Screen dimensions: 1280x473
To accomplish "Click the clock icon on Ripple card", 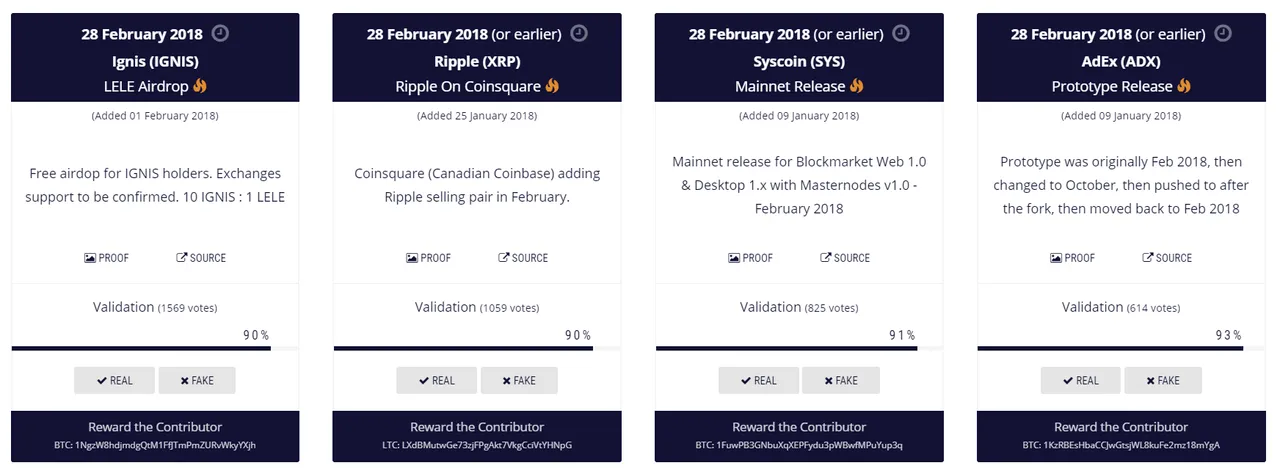I will pyautogui.click(x=579, y=33).
